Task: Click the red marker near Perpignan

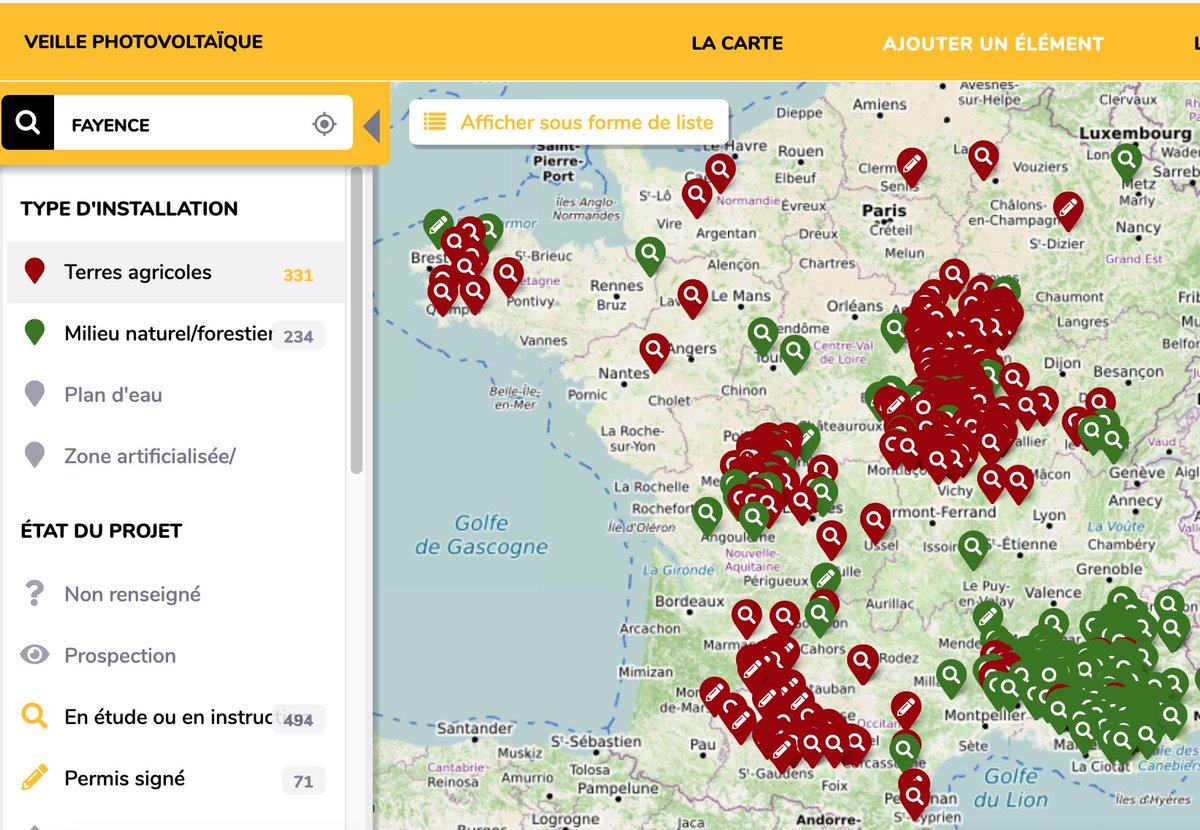Action: tap(914, 799)
